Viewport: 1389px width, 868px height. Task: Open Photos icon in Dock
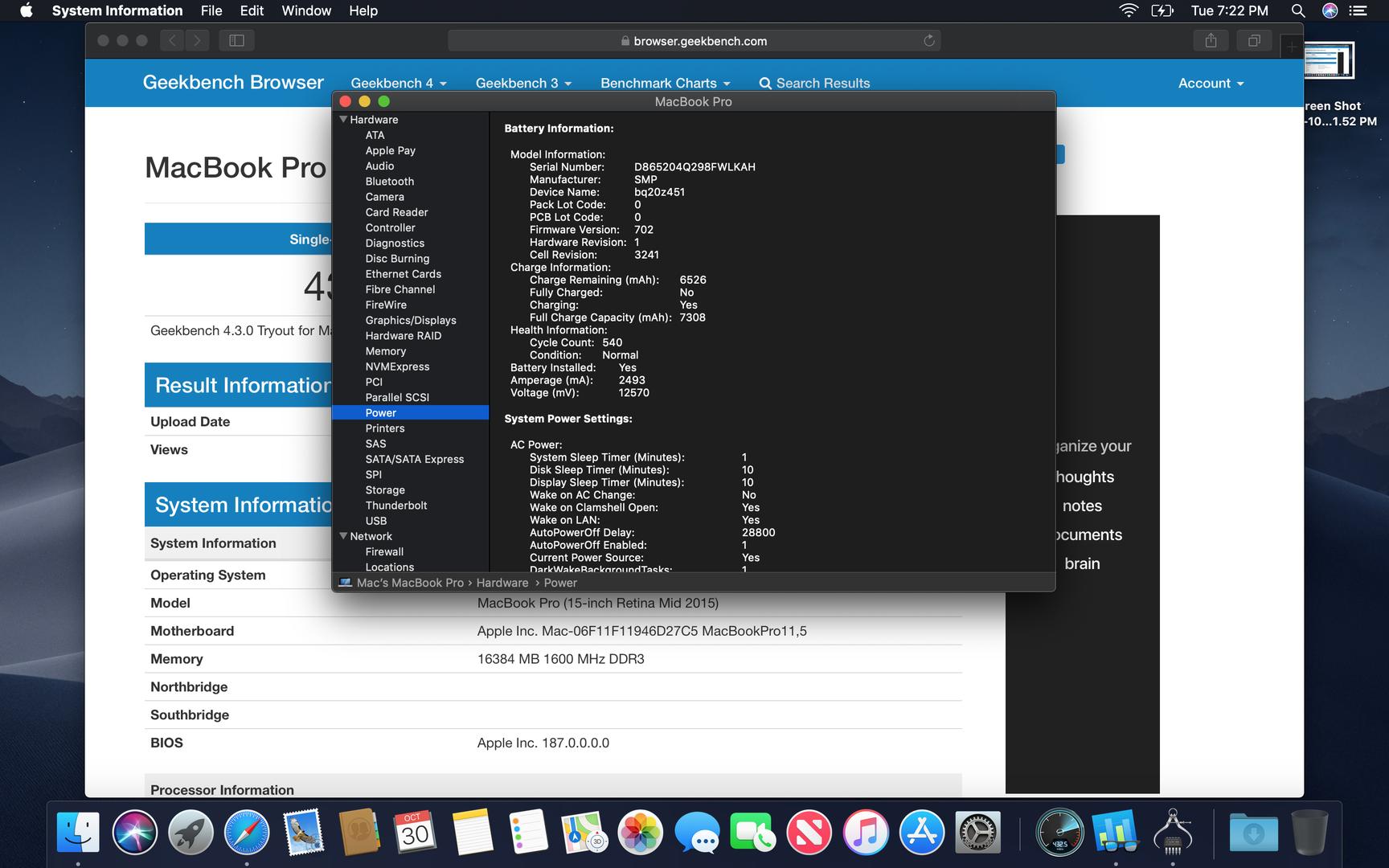click(641, 832)
